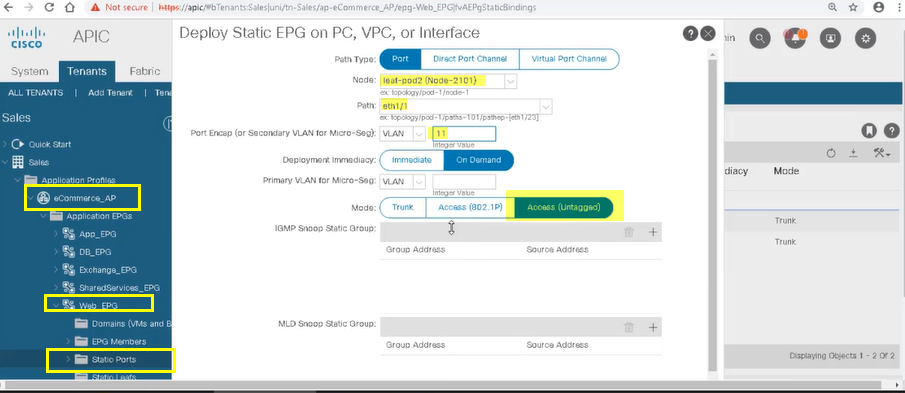
Task: Add an MLD Snoop Static Group
Action: click(653, 327)
